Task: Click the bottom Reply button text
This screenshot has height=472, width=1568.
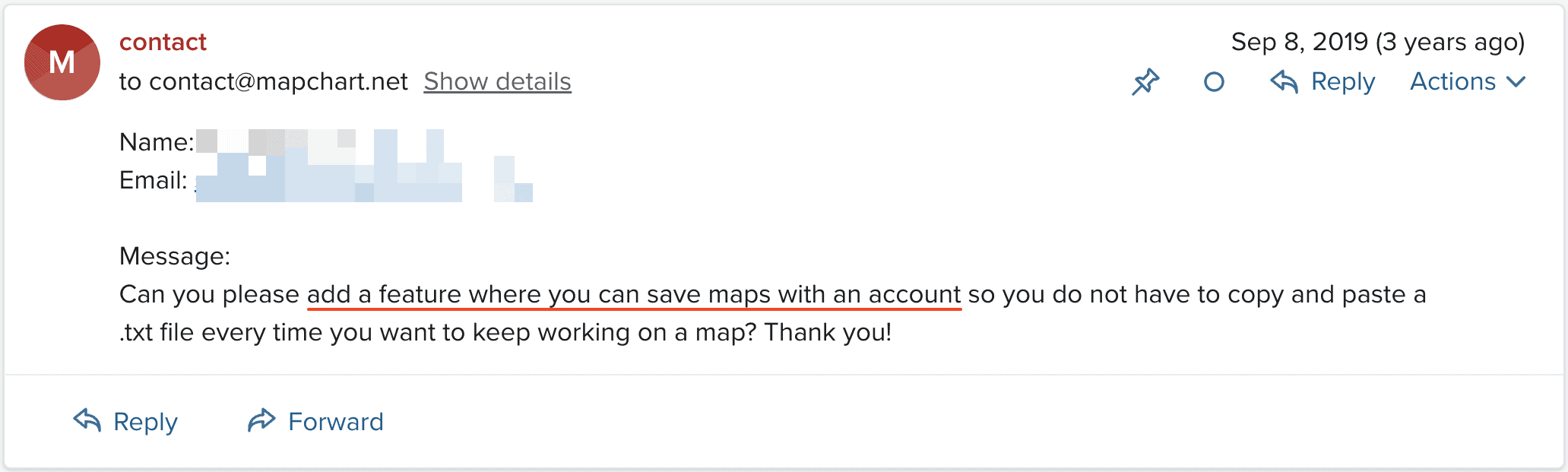Action: point(145,422)
